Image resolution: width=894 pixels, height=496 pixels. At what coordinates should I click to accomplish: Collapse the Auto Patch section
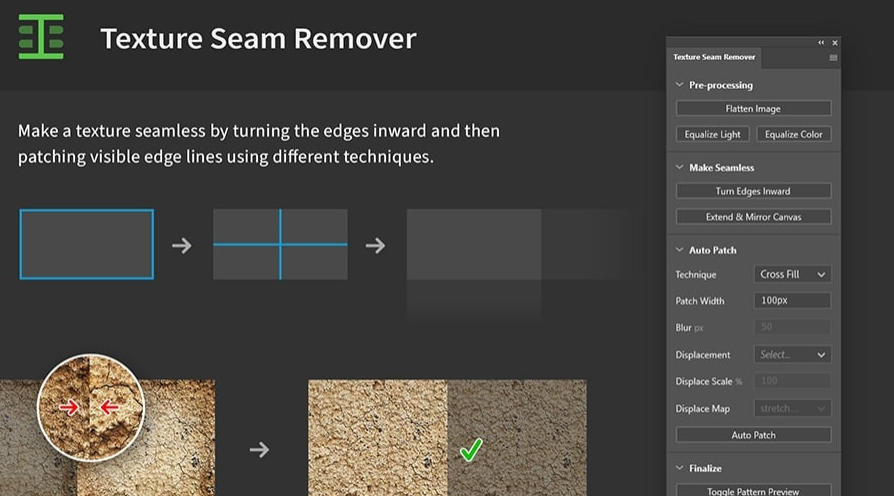[x=680, y=250]
